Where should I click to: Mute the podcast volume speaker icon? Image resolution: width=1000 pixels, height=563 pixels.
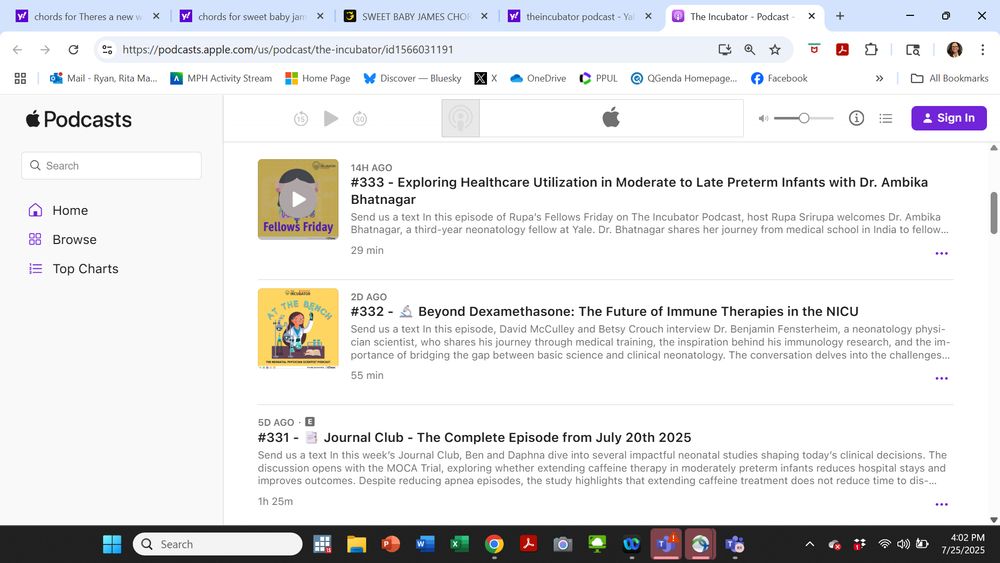(x=763, y=119)
